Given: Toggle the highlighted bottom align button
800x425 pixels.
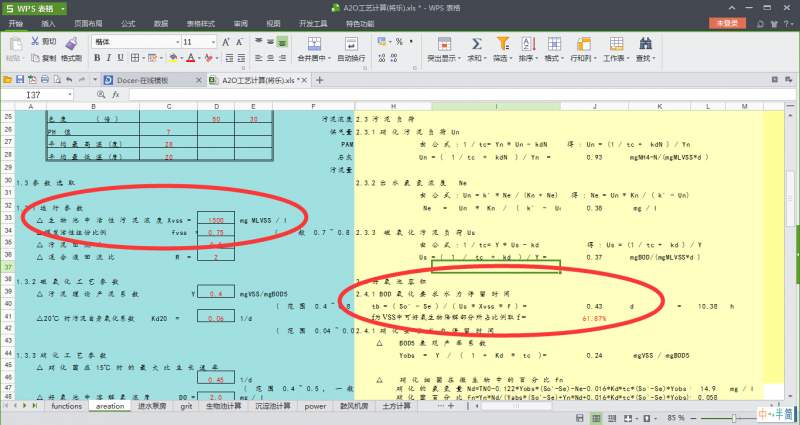Looking at the screenshot, I should point(283,41).
